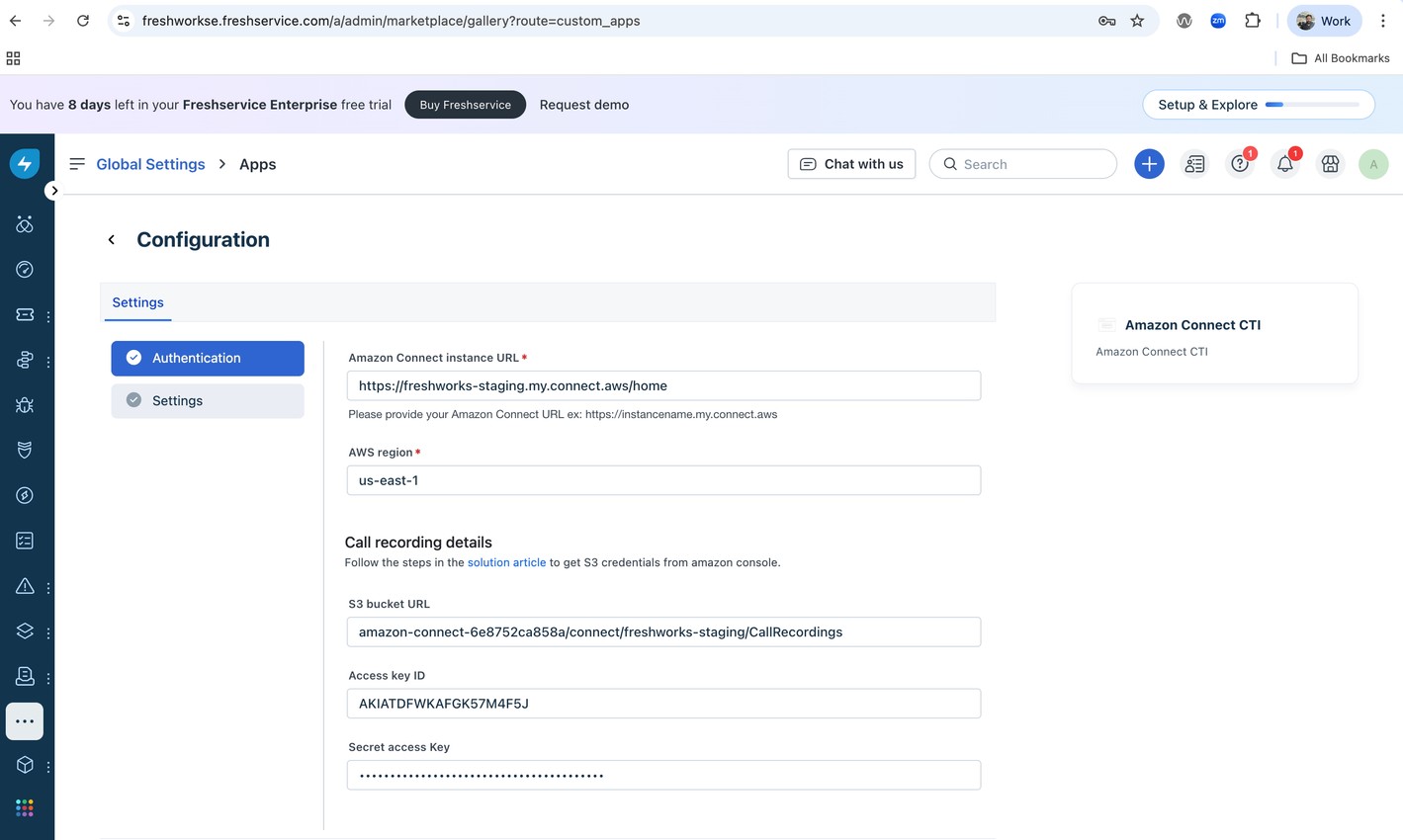
Task: Open the Tickets icon in the sidebar
Action: point(25,314)
